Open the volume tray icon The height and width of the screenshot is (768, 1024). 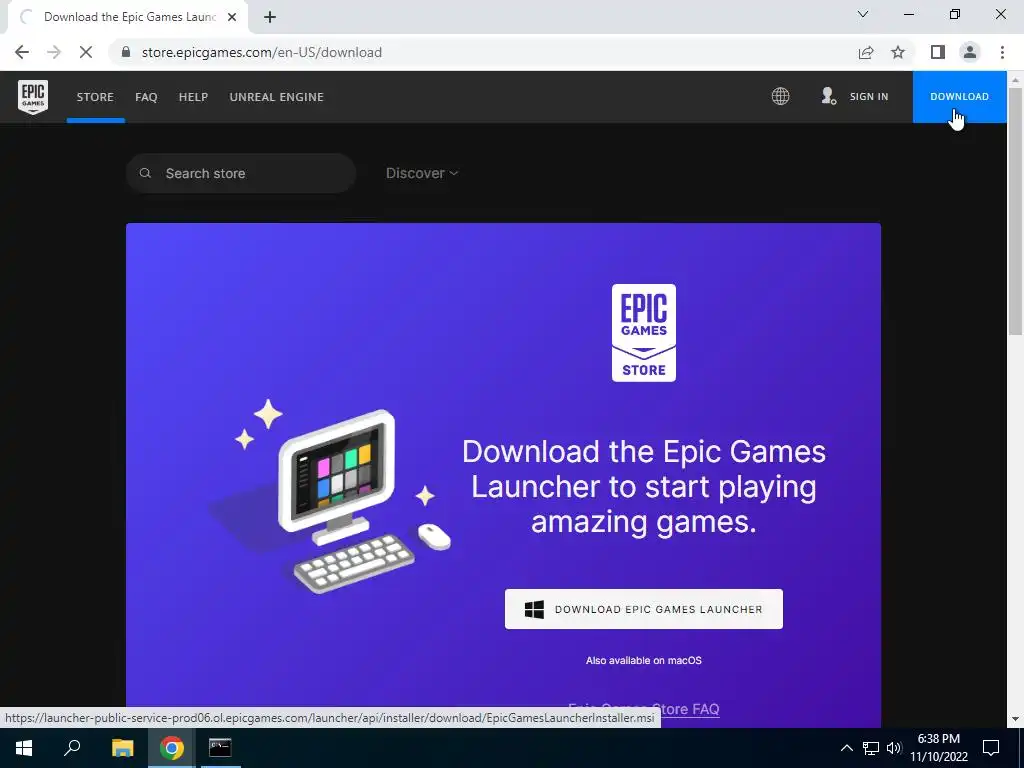(x=894, y=748)
